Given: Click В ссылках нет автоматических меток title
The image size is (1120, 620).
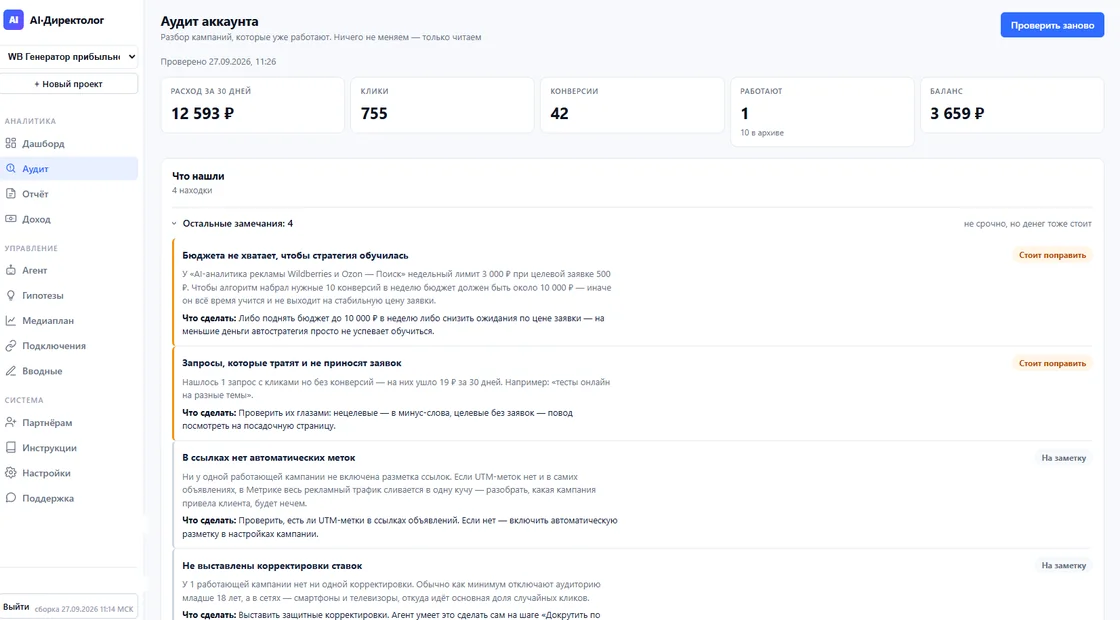Looking at the screenshot, I should [269, 458].
